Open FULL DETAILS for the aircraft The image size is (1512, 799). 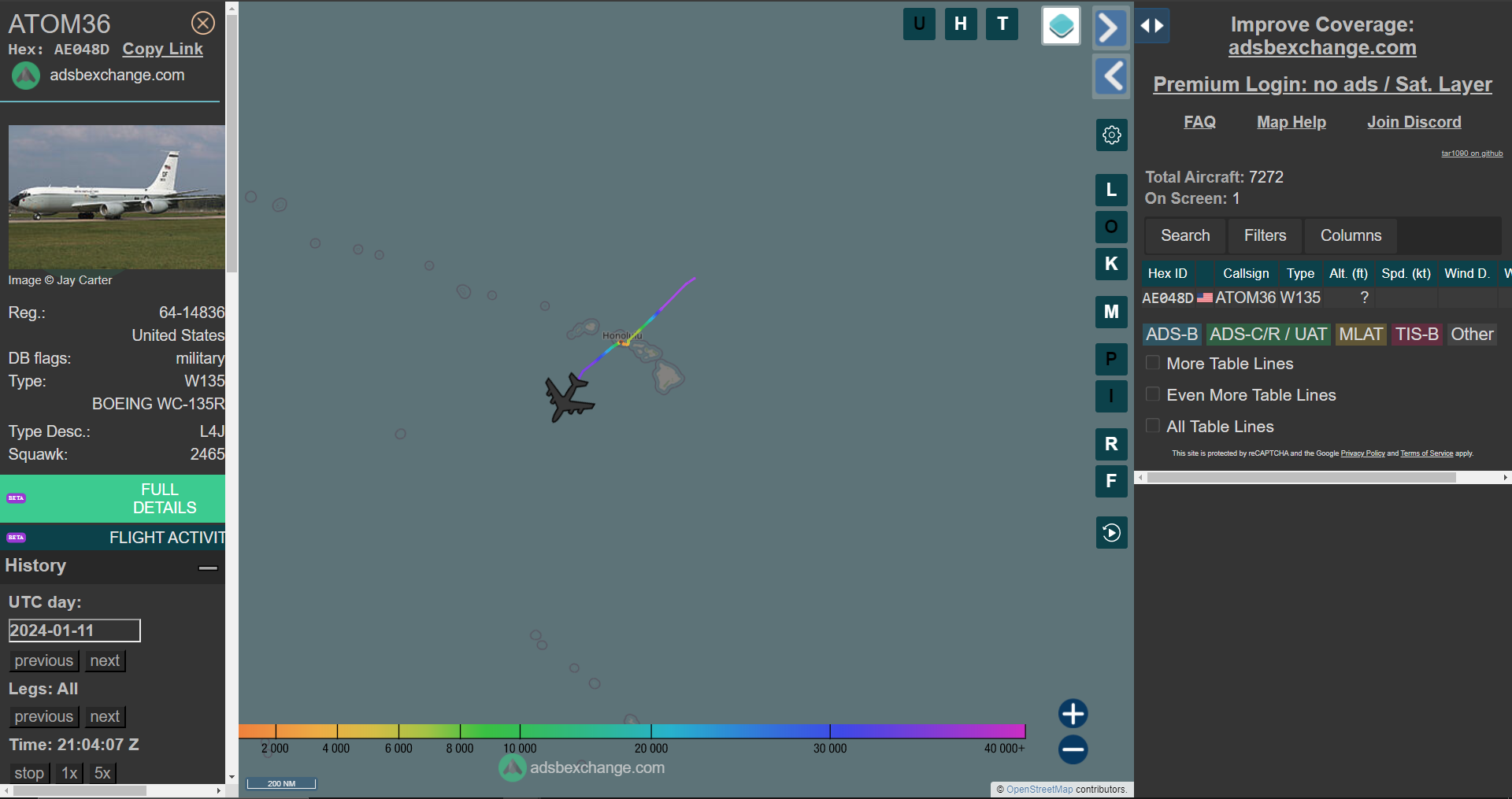113,498
